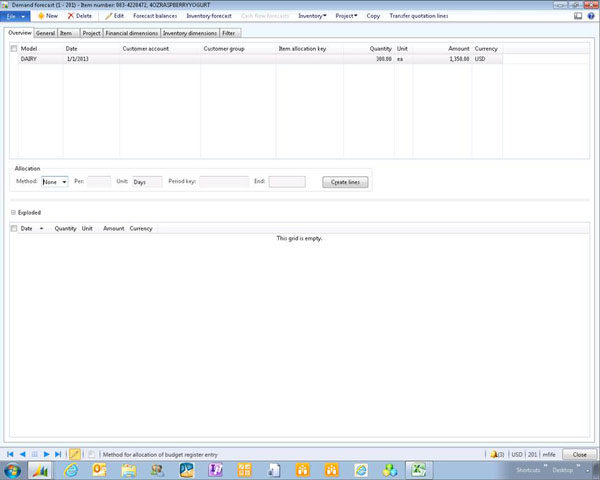
Task: Go to first record navigation arrow
Action: point(10,454)
